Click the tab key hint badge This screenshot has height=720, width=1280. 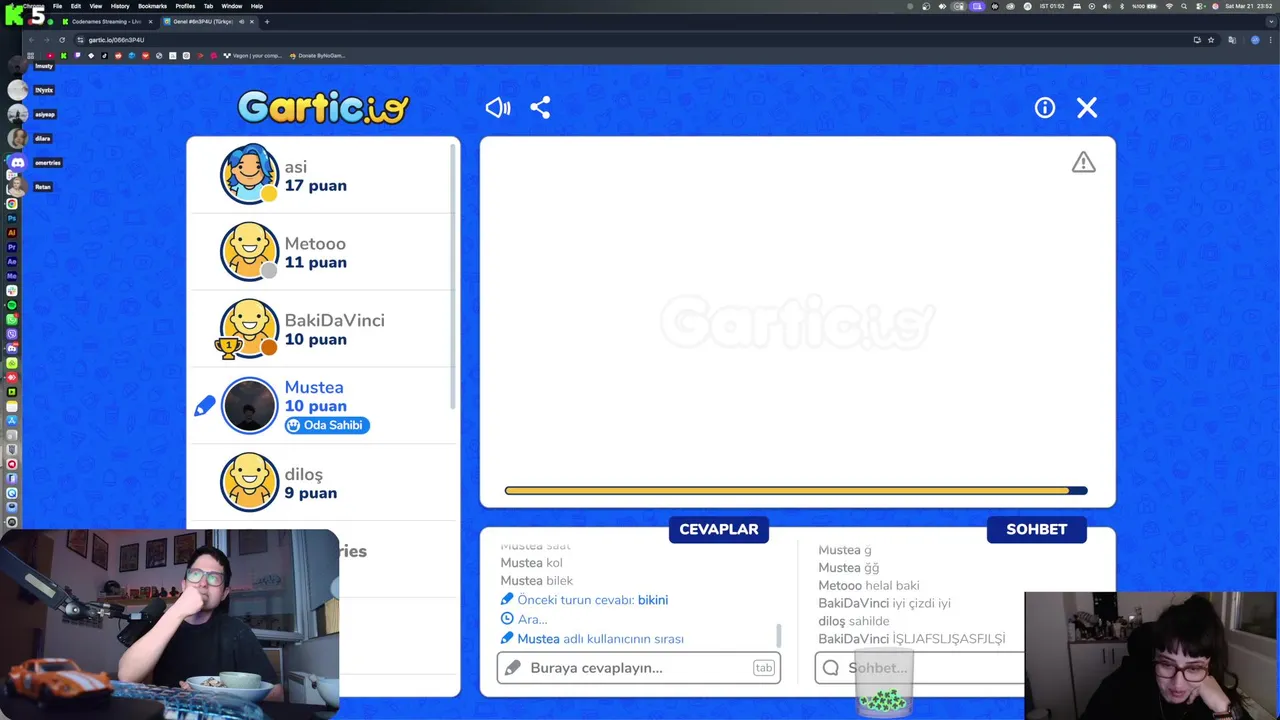(764, 668)
